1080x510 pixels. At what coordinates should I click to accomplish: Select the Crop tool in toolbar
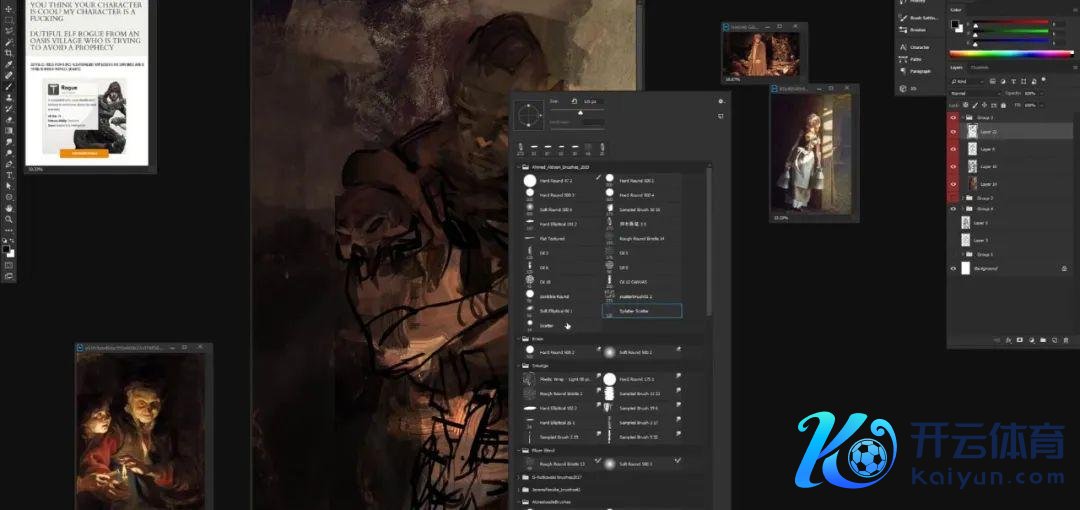point(9,53)
